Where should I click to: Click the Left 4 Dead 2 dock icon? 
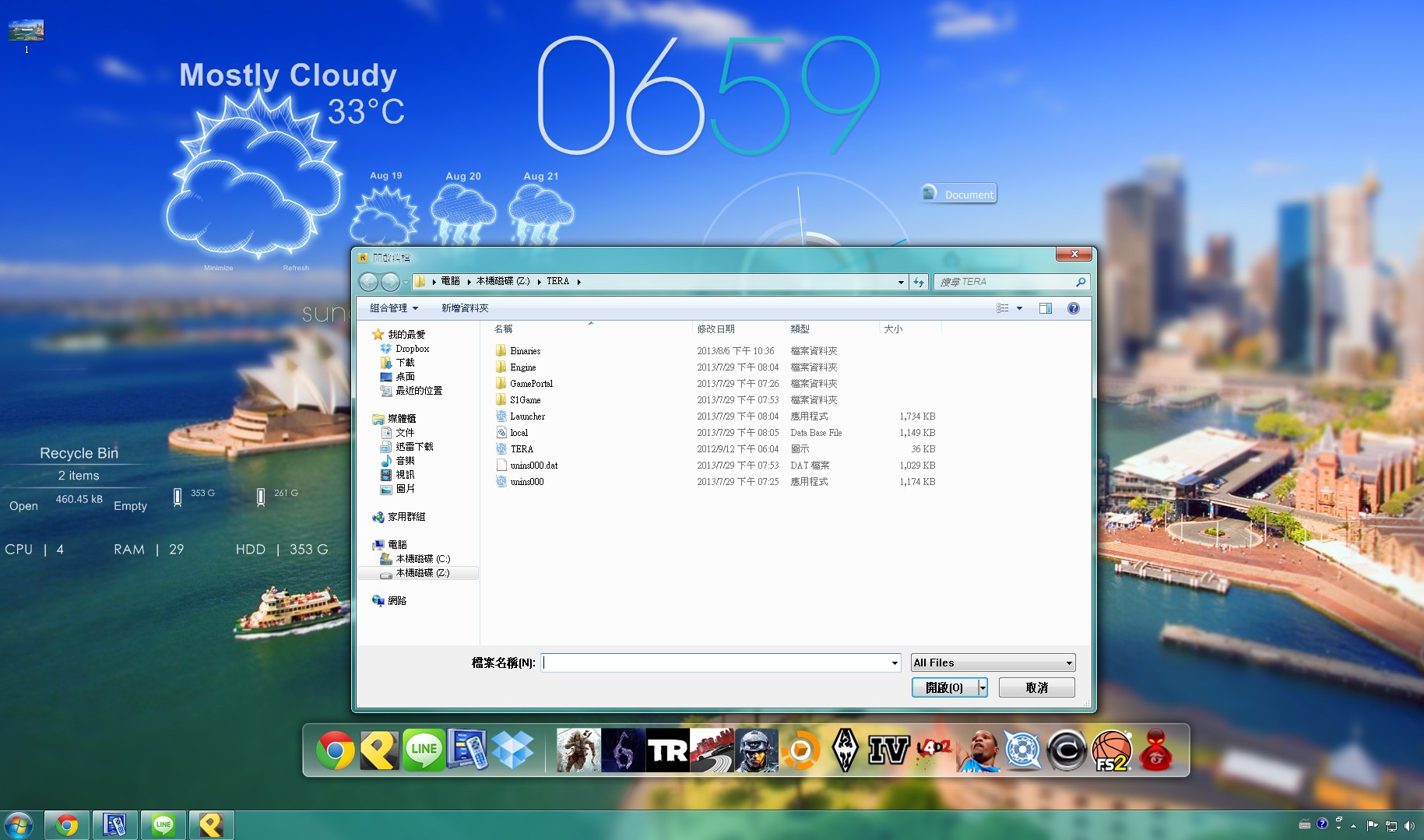(933, 750)
